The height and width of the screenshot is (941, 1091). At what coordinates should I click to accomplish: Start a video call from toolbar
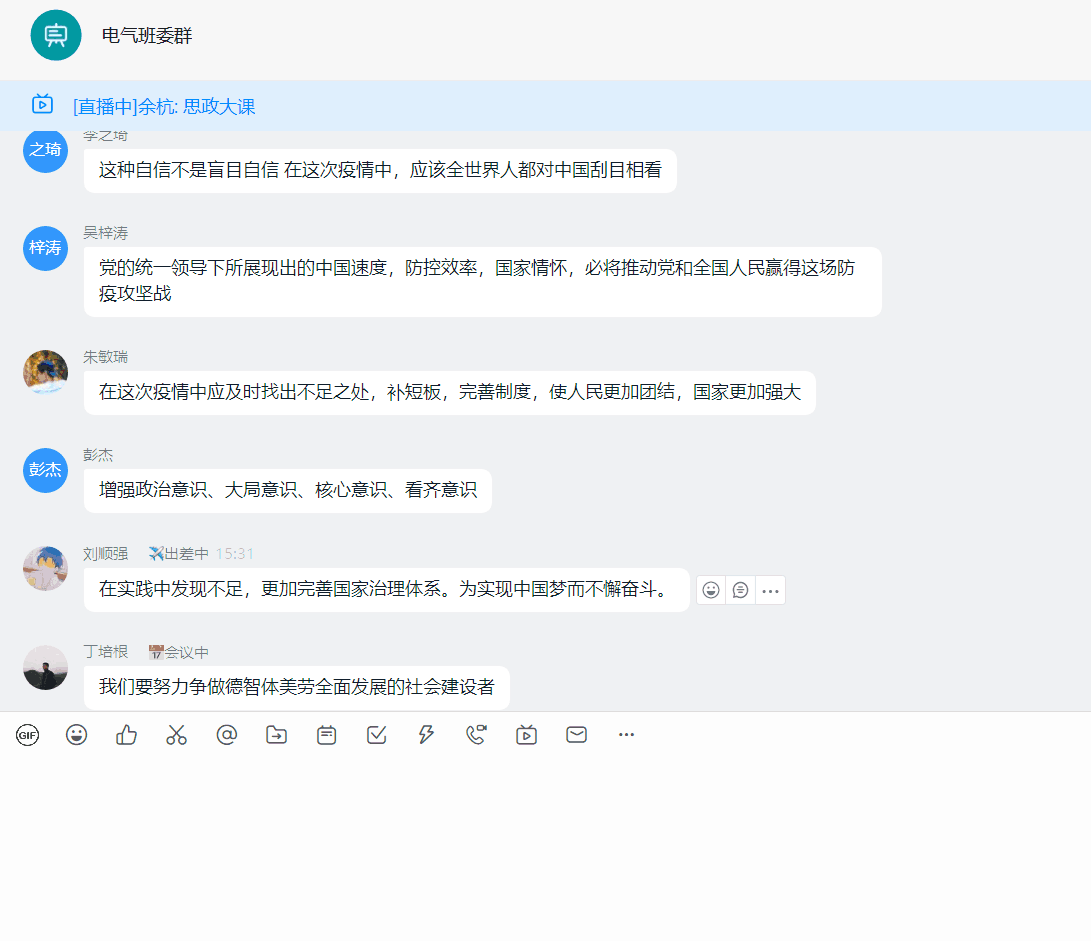click(477, 735)
